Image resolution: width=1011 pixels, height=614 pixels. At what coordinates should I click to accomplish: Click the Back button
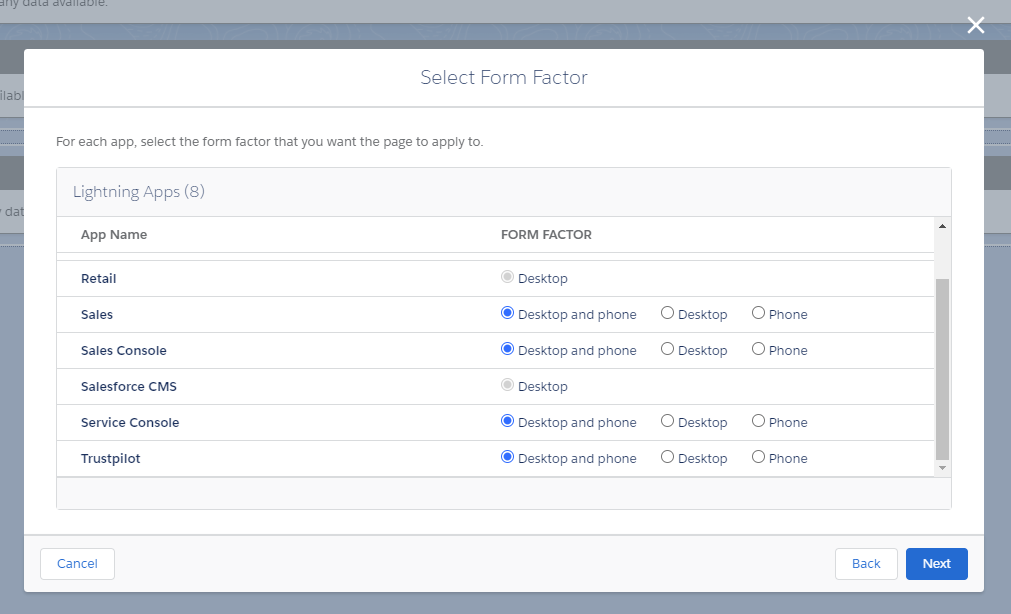(866, 563)
